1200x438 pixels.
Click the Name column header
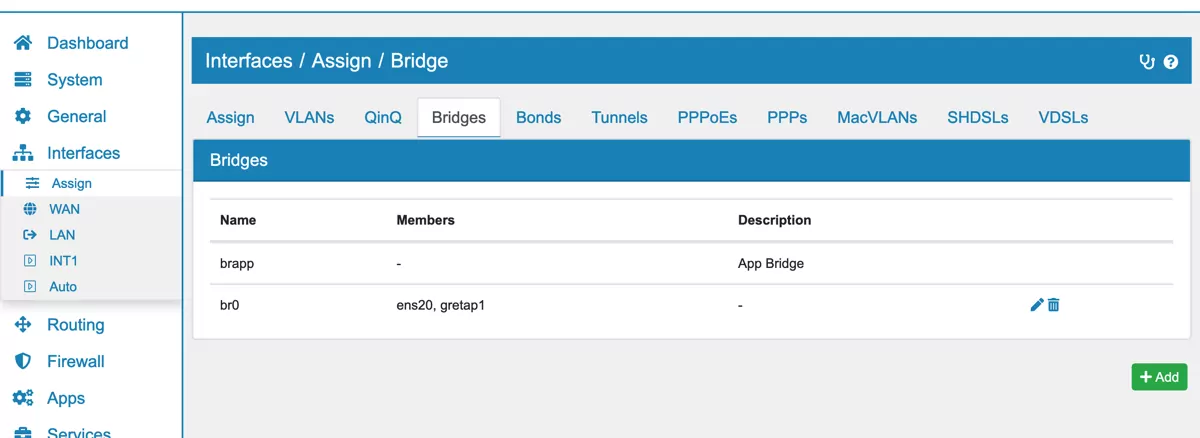coord(238,220)
